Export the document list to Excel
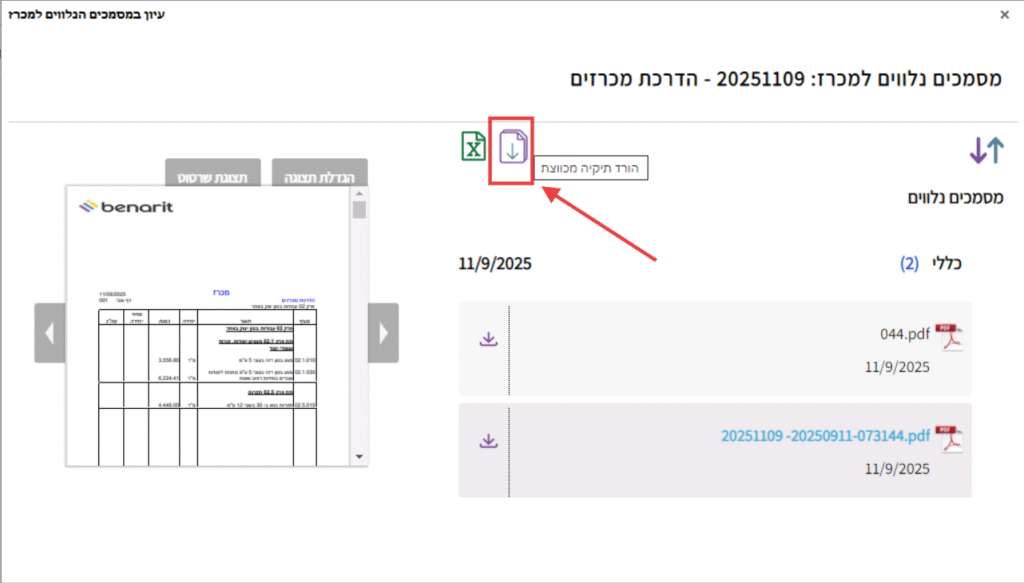The image size is (1024, 583). coord(473,147)
